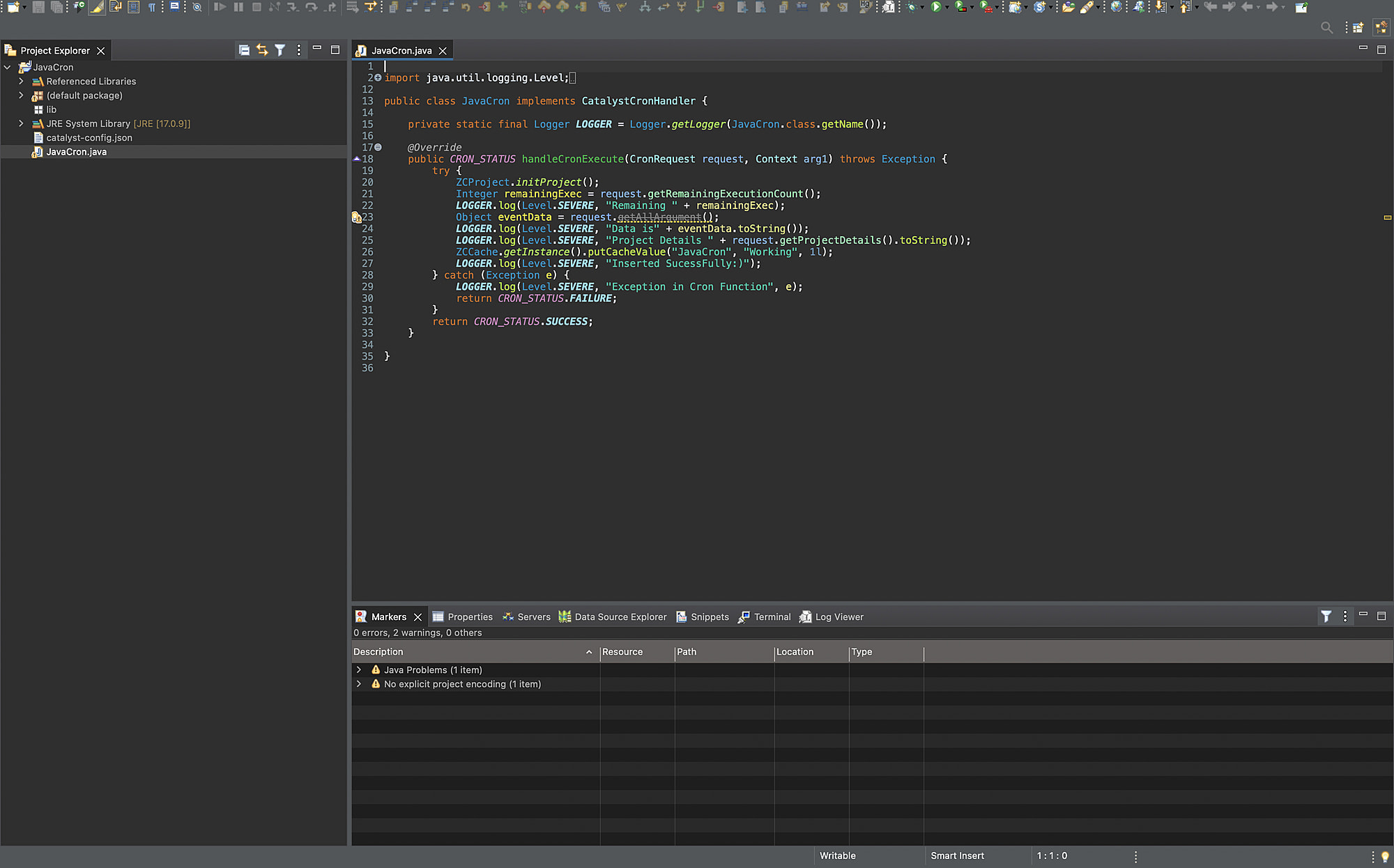Click the Save icon in toolbar
Viewport: 1394px width, 868px height.
click(x=37, y=7)
